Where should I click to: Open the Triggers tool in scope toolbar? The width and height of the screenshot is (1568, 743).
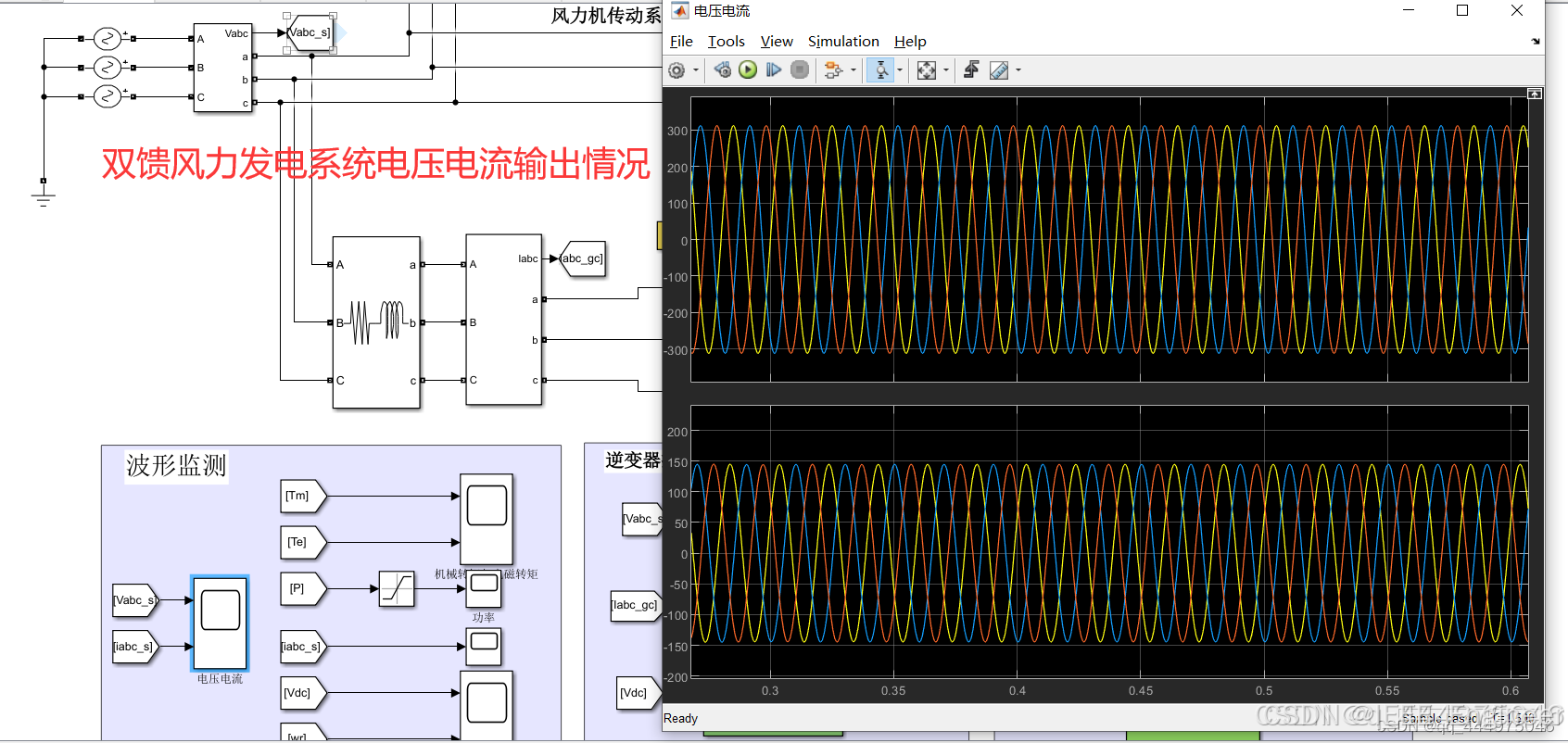coord(971,70)
